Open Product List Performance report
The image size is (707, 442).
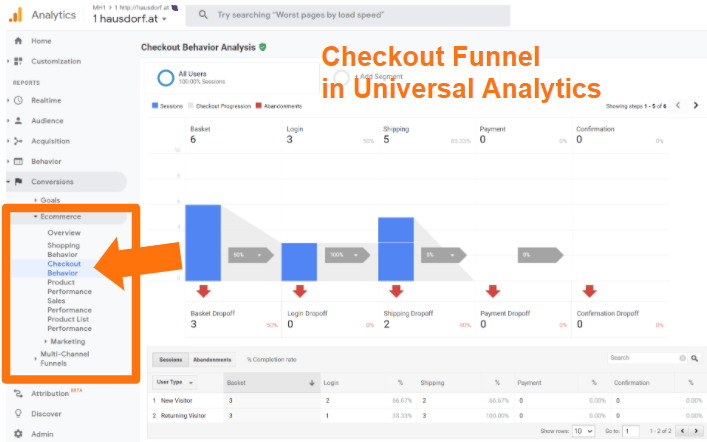tap(69, 323)
